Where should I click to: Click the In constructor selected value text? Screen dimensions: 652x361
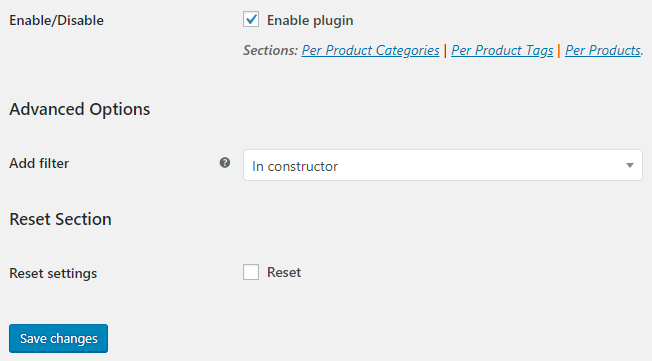[x=295, y=166]
